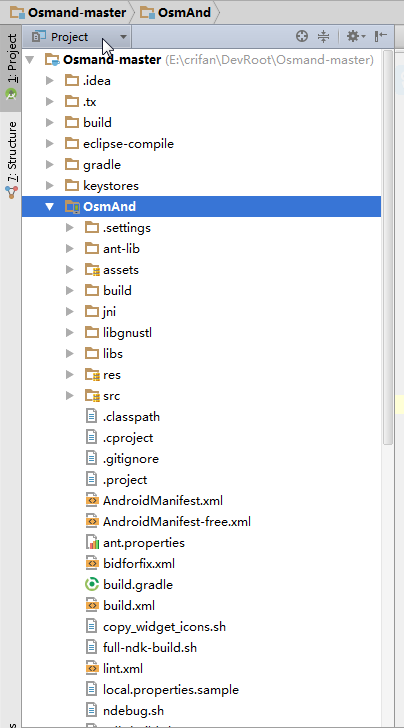Viewport: 404px width, 728px height.
Task: Hide the Project tool window panel
Action: pyautogui.click(x=381, y=36)
